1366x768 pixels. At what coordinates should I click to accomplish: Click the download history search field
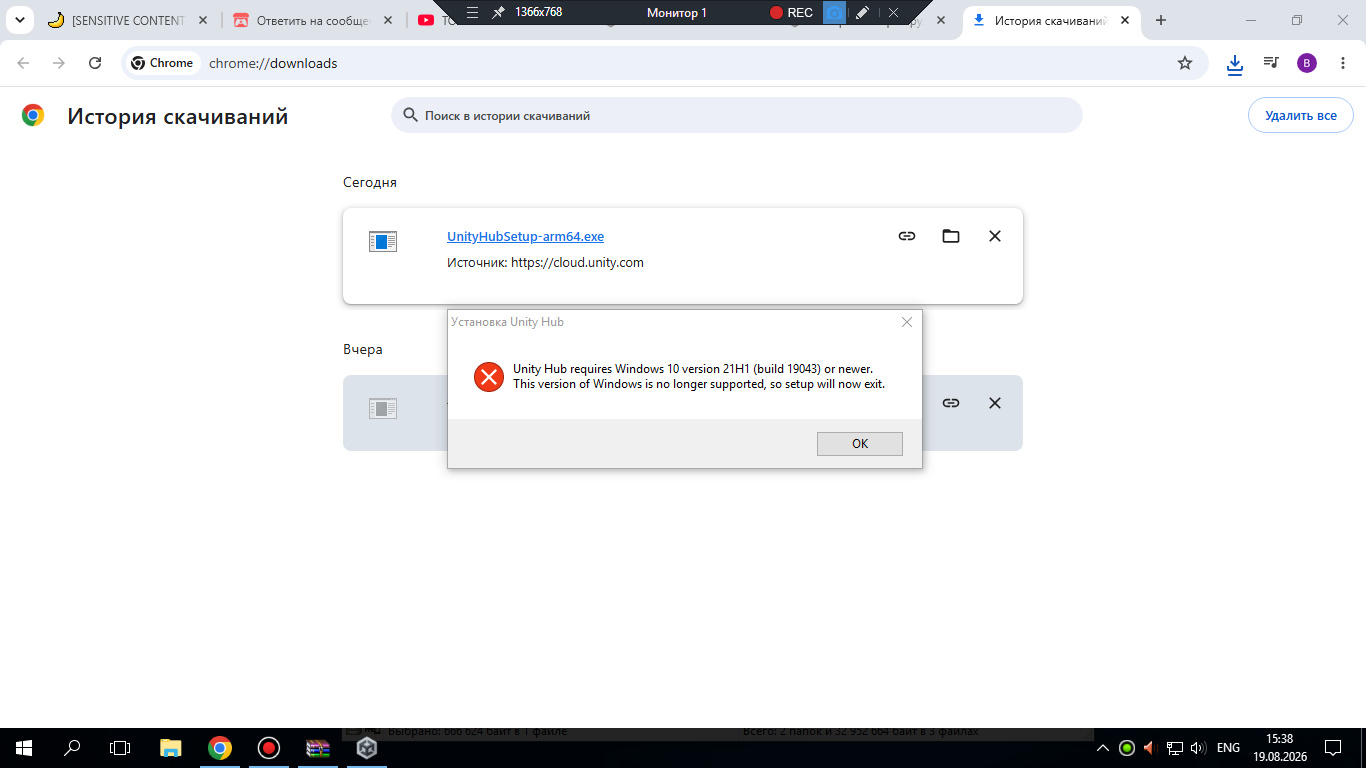737,115
